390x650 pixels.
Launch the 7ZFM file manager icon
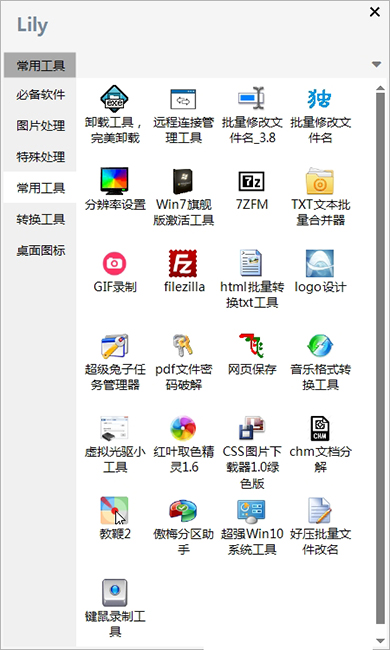pos(252,181)
